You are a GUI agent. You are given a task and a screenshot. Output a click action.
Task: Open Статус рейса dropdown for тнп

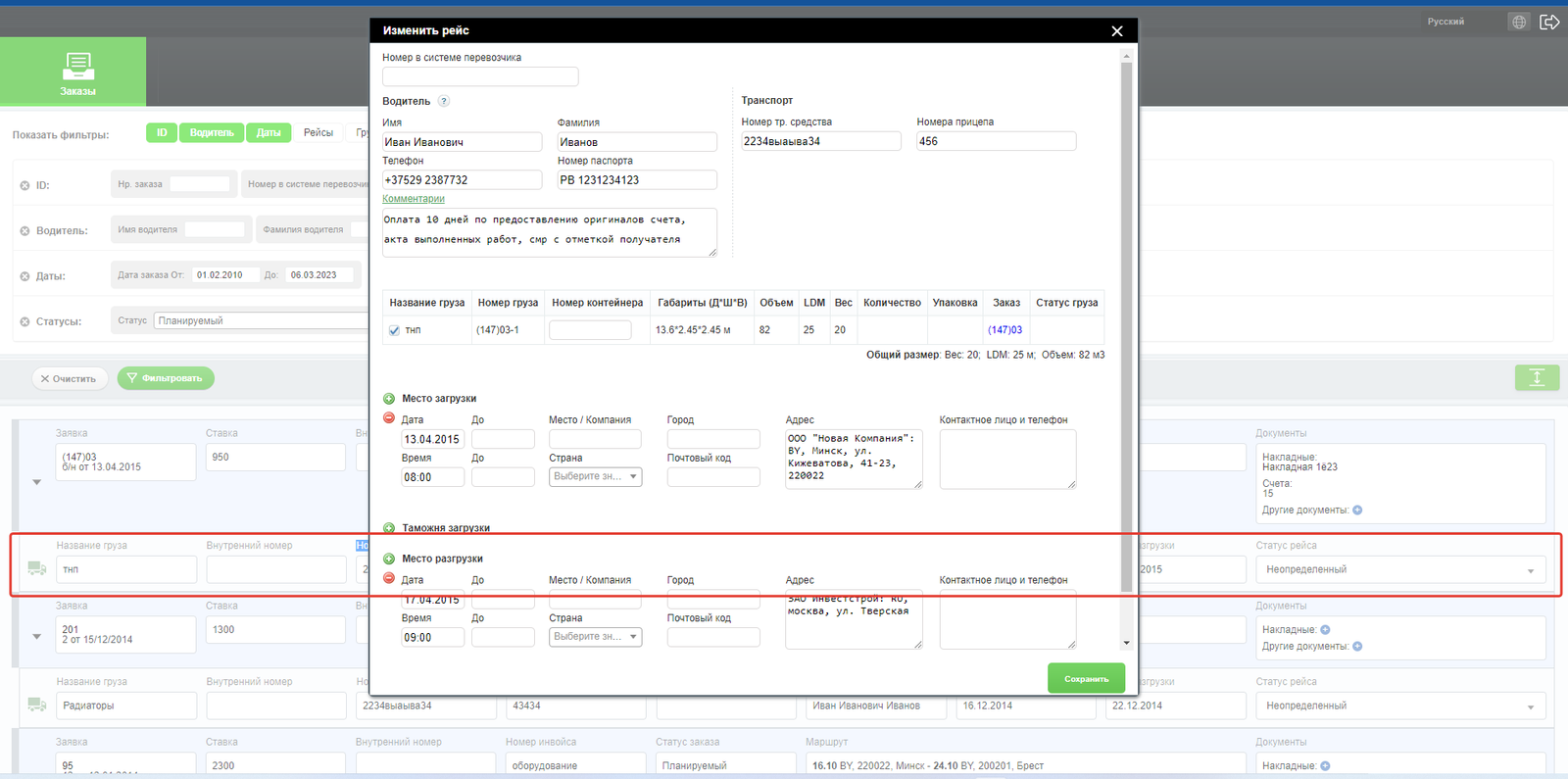click(x=1400, y=569)
